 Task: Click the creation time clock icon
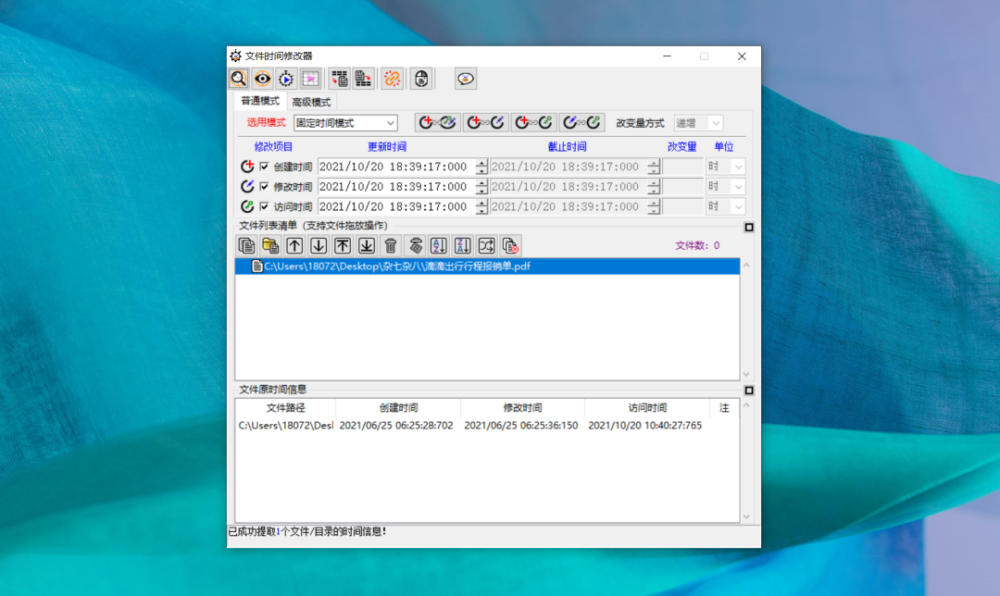click(247, 166)
